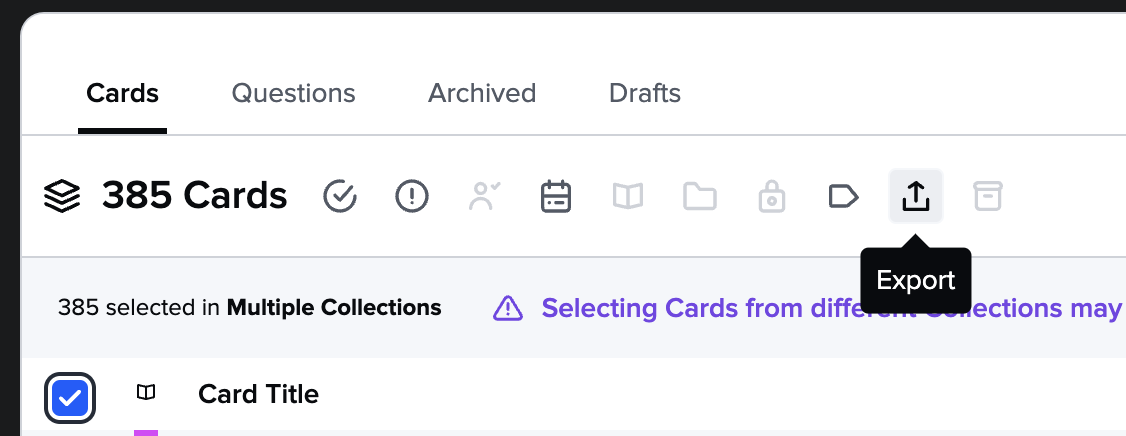Click the purple warning triangle icon
The width and height of the screenshot is (1126, 436).
coord(508,308)
